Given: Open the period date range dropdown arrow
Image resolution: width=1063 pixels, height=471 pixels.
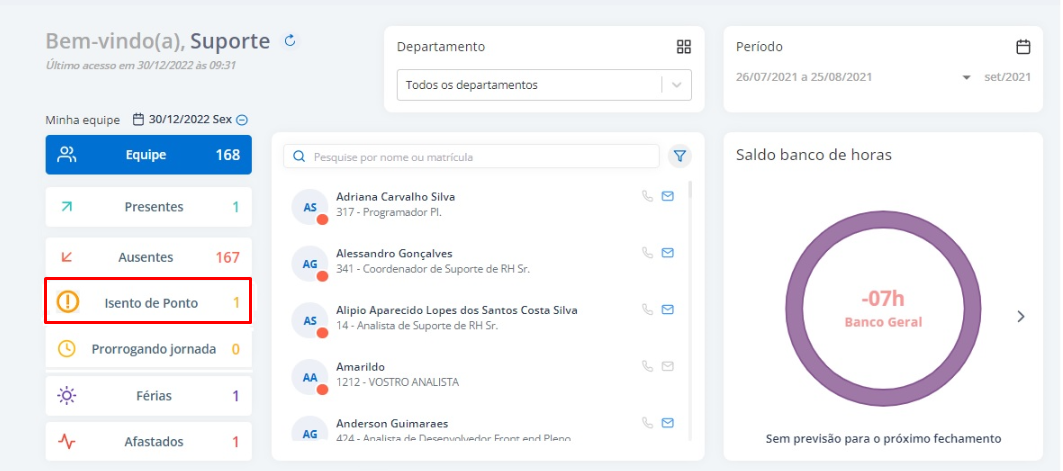Looking at the screenshot, I should (966, 77).
